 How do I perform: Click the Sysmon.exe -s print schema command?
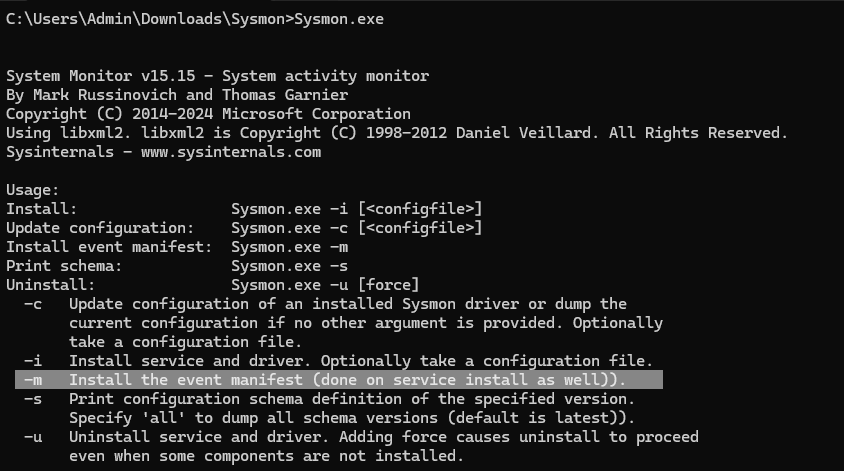(289, 266)
